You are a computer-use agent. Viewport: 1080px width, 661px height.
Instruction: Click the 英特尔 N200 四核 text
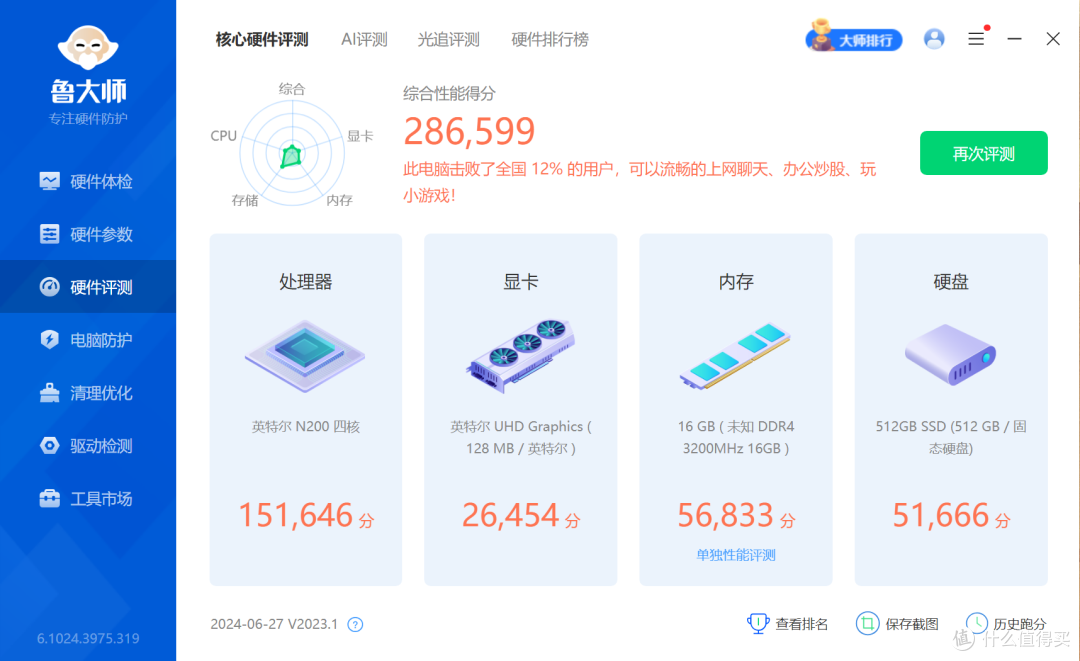coord(305,427)
